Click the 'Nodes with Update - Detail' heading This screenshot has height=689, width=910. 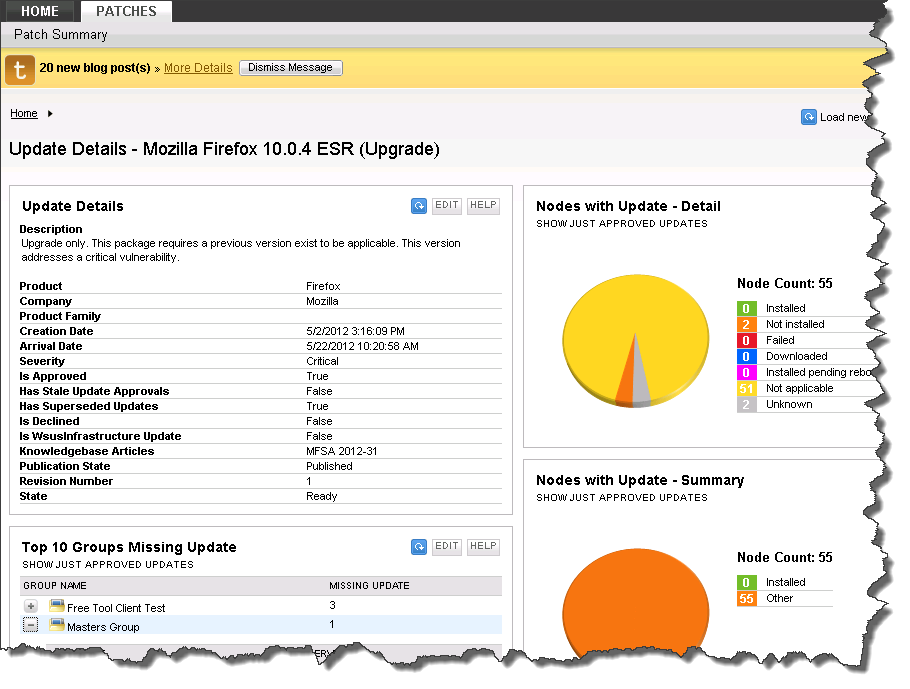628,206
